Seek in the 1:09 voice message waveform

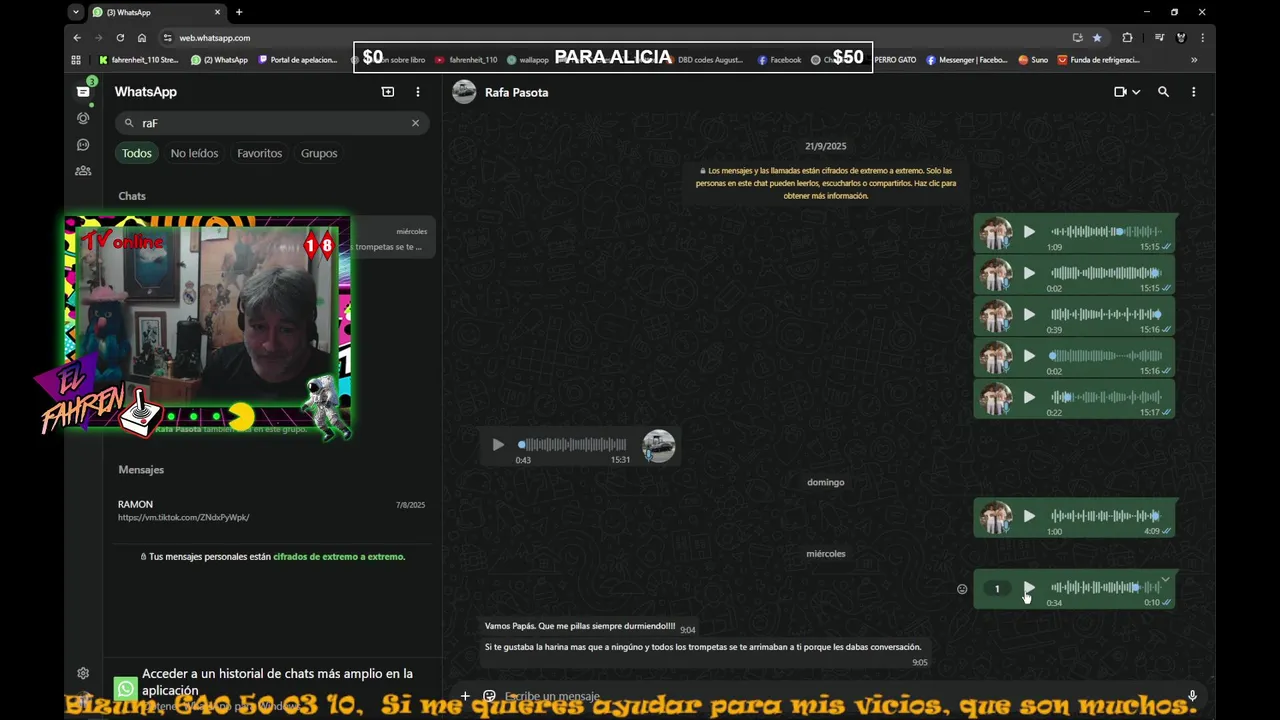tap(1105, 232)
